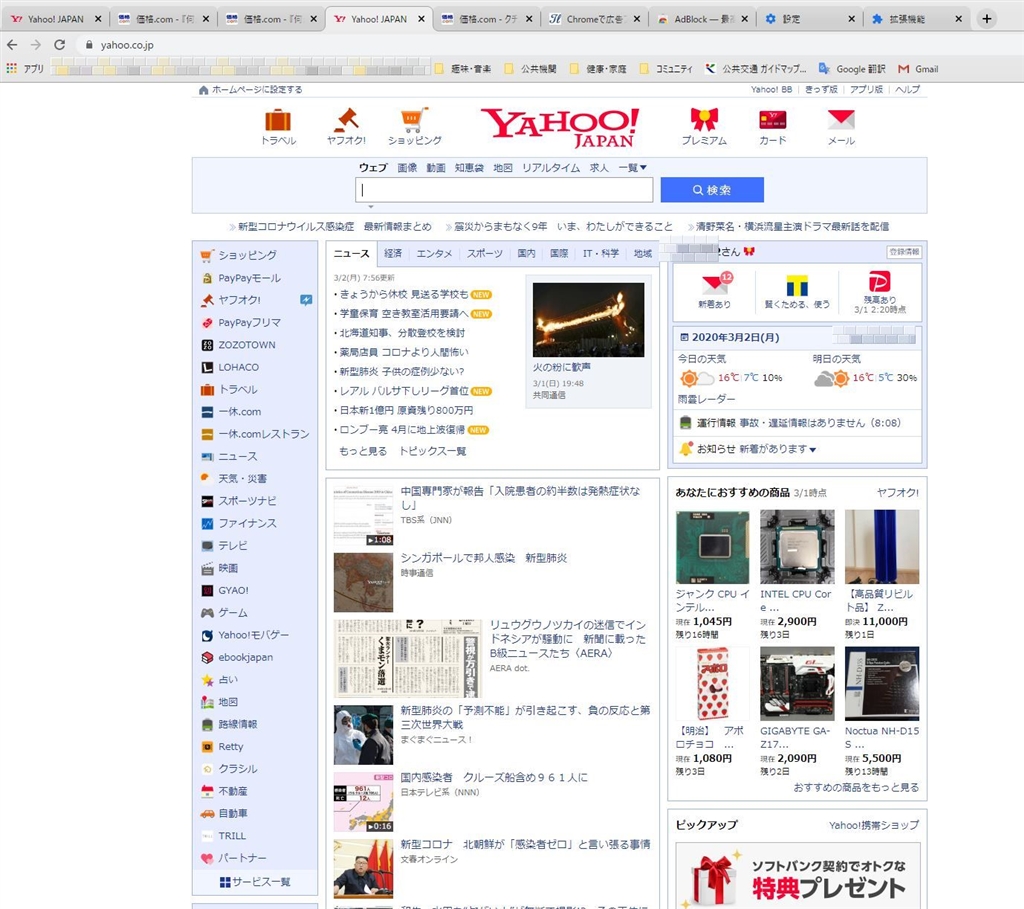Select the リアルタイム search type

pos(551,168)
